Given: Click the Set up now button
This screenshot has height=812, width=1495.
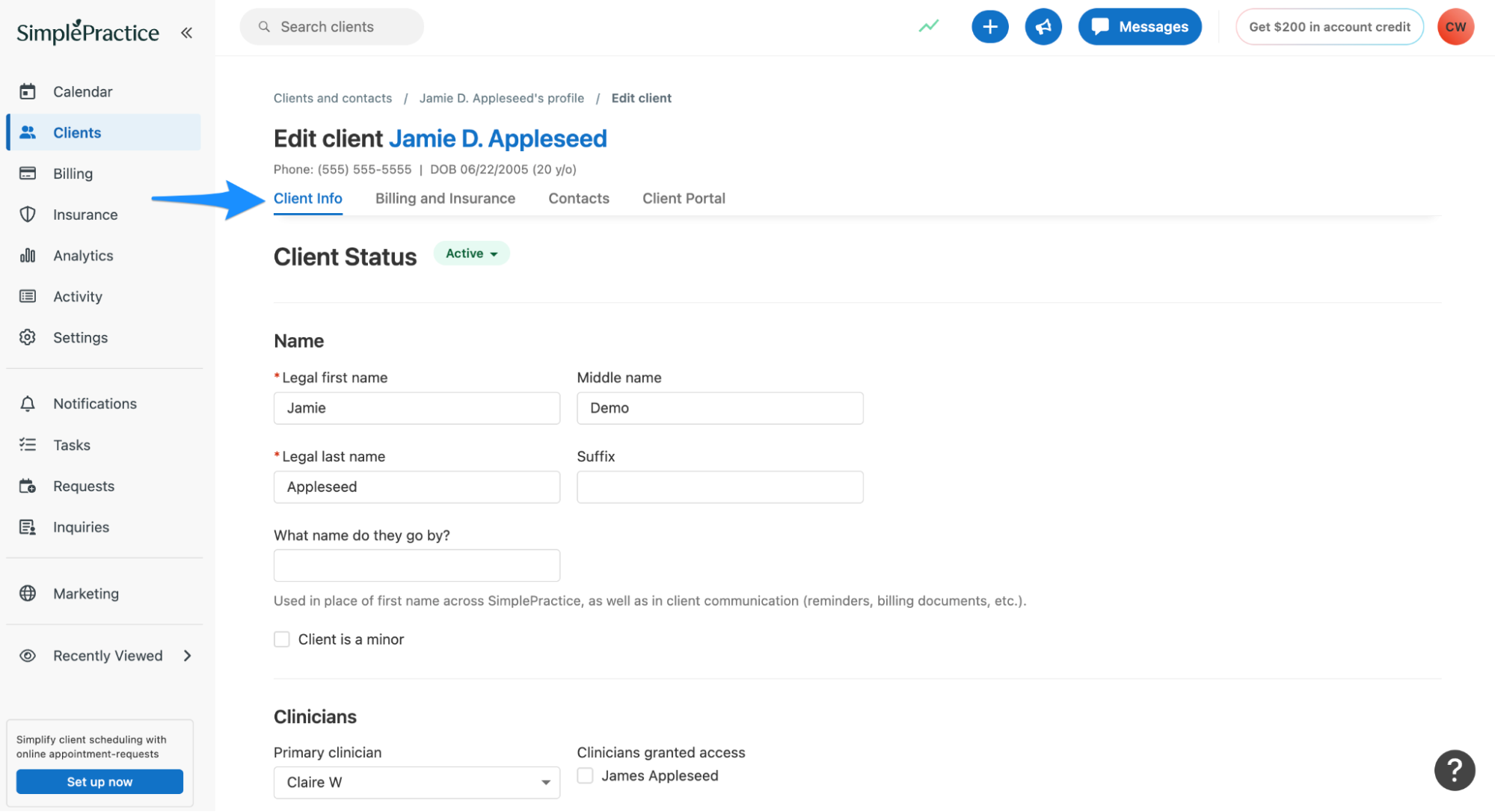Looking at the screenshot, I should [99, 781].
